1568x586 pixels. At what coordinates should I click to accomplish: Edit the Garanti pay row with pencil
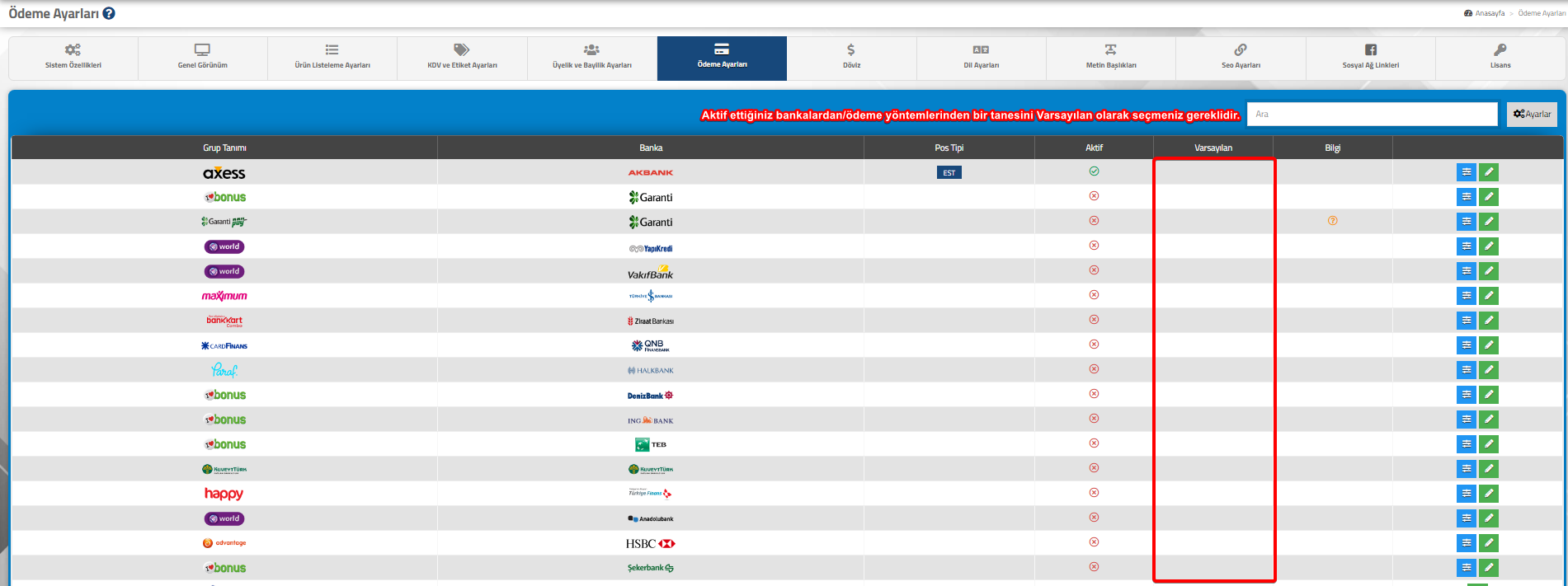pos(1489,222)
